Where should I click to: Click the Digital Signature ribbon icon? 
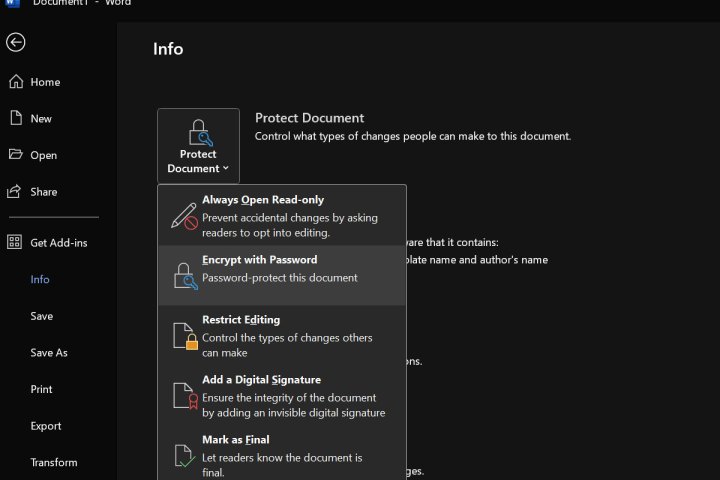(x=184, y=395)
